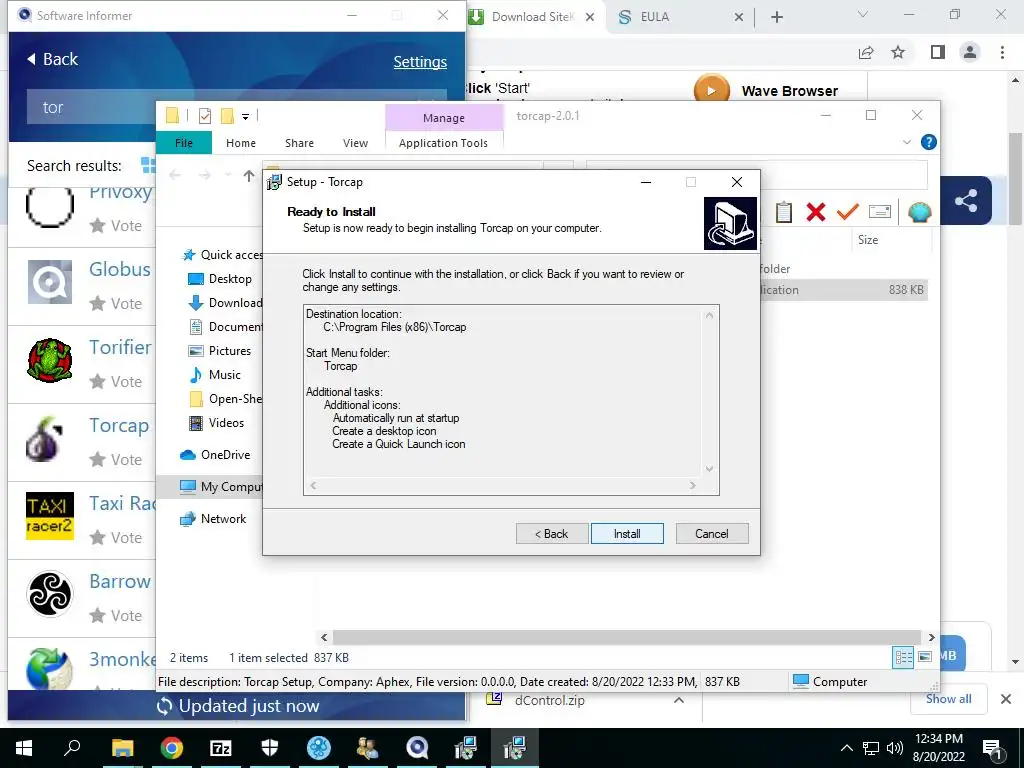This screenshot has height=768, width=1024.
Task: Switch Explorer to large thumbnails view
Action: pos(925,657)
